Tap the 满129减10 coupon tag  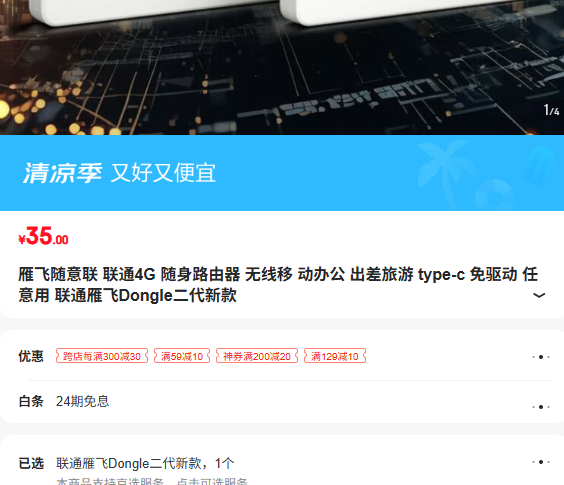335,356
